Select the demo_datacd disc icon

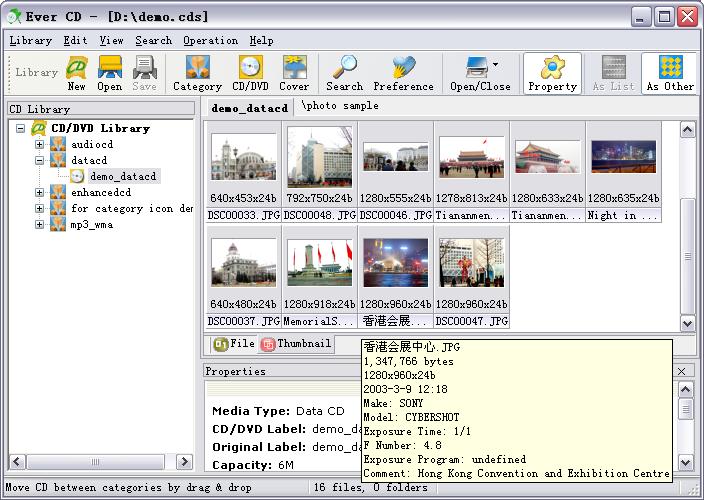tap(77, 176)
